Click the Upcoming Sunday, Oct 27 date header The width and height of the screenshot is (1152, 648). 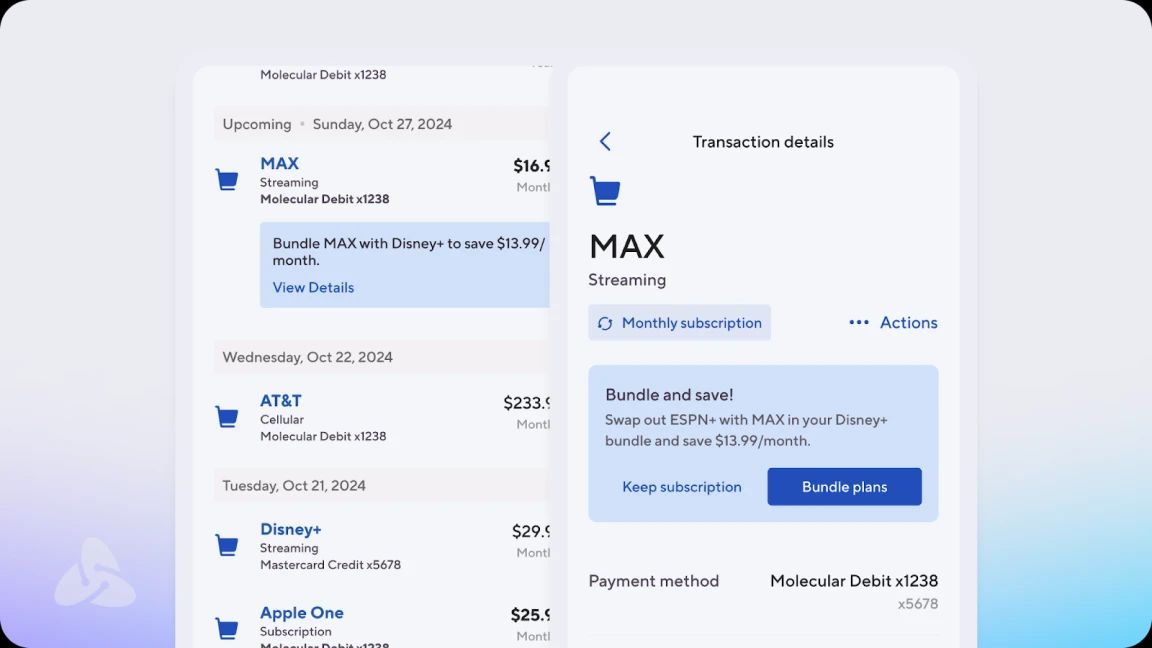click(x=382, y=124)
